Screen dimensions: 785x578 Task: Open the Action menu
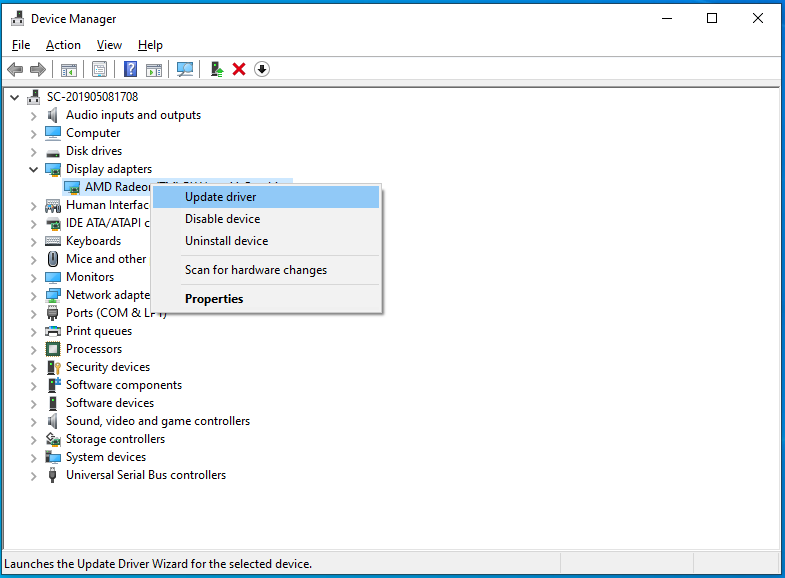pos(63,45)
